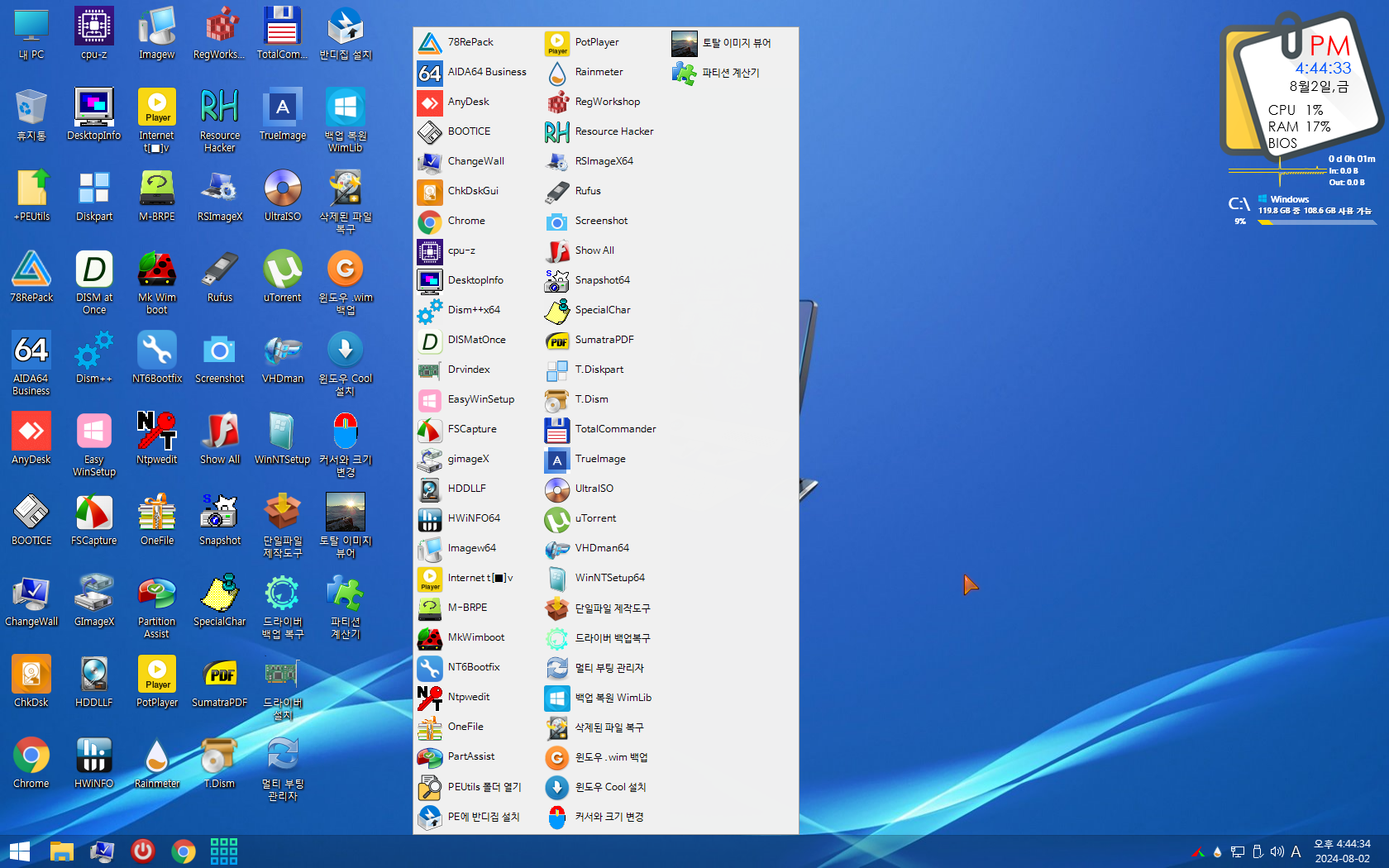This screenshot has width=1389, height=868.
Task: Select the NT6Bootfix desktop icon
Action: click(157, 357)
